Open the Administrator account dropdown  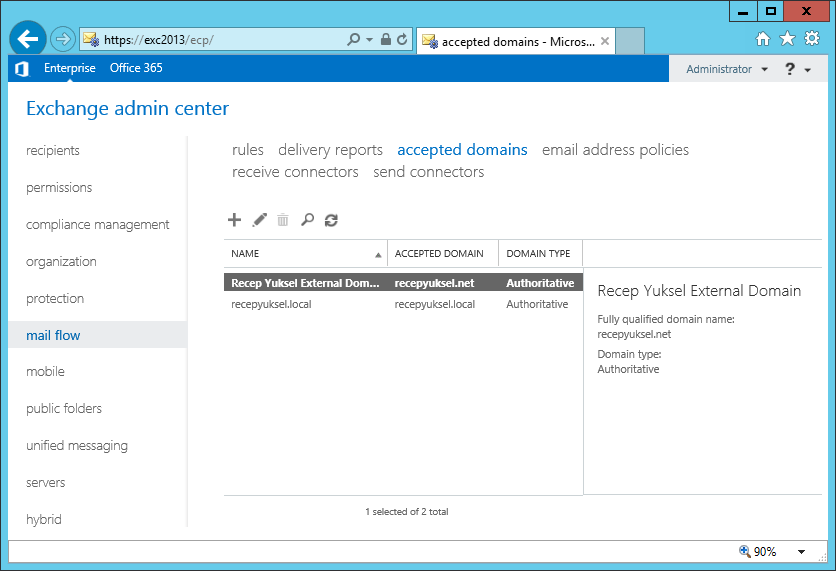coord(727,69)
